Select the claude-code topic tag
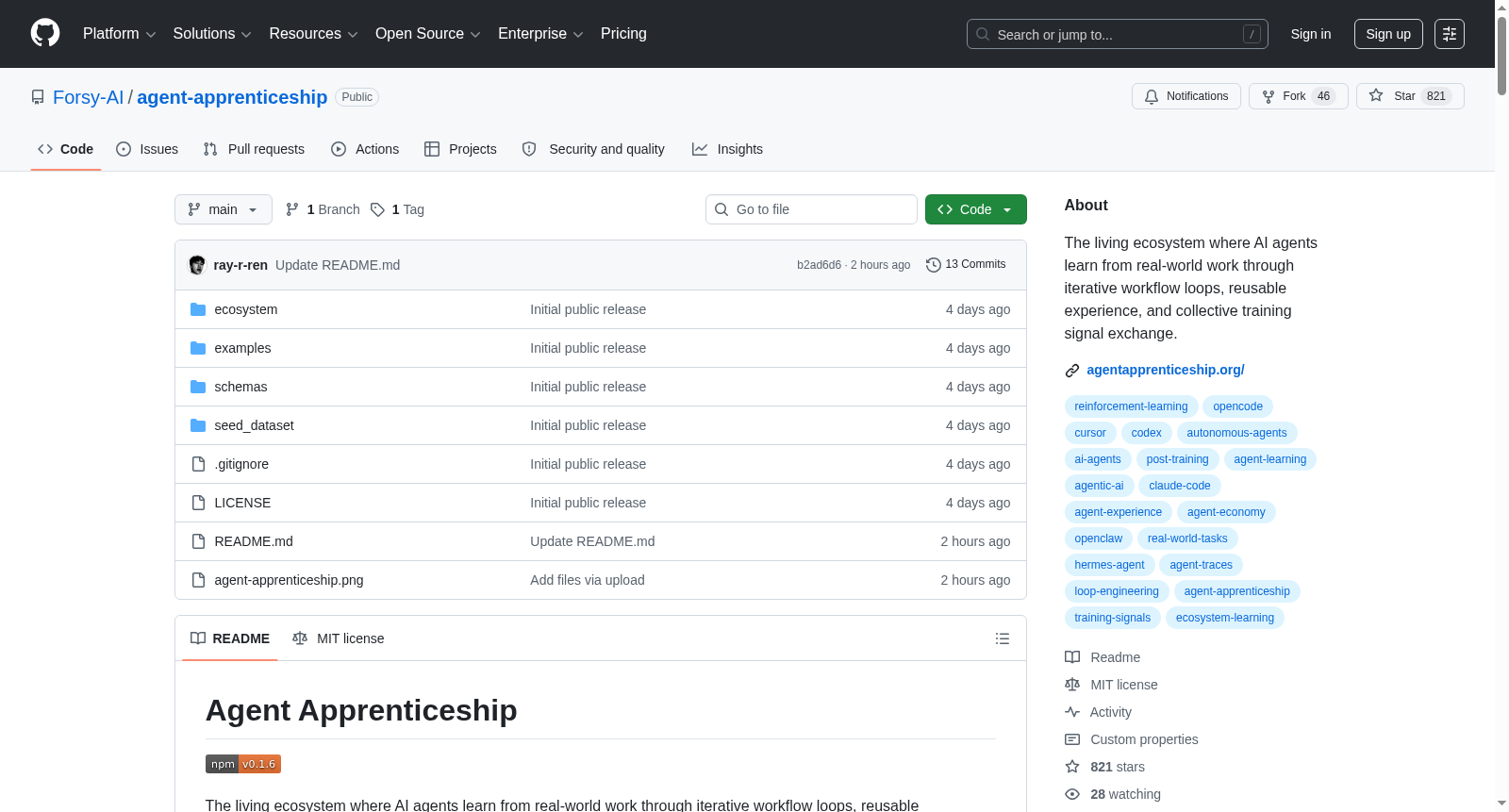 pyautogui.click(x=1180, y=486)
